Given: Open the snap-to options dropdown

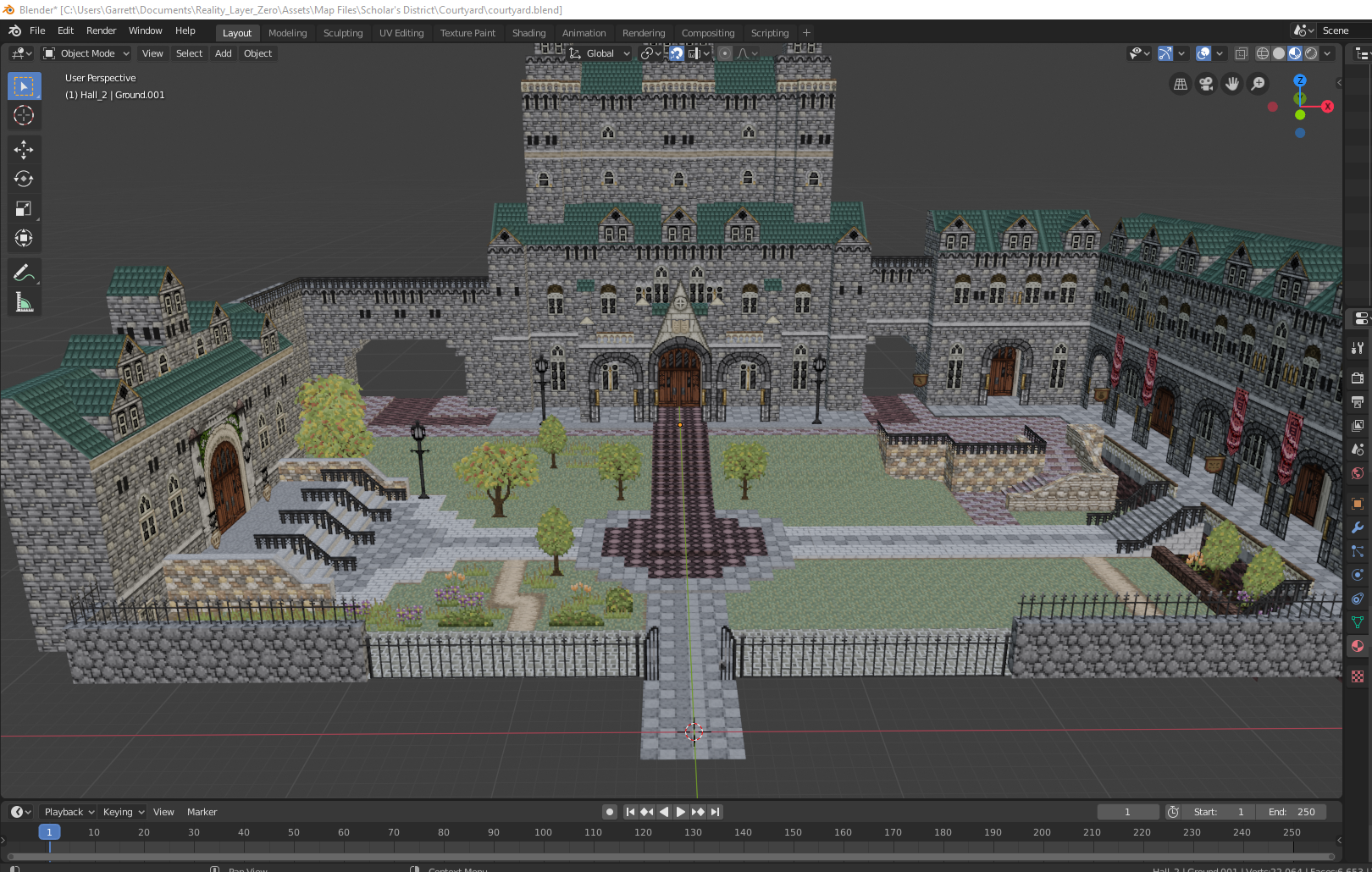Looking at the screenshot, I should [x=699, y=53].
